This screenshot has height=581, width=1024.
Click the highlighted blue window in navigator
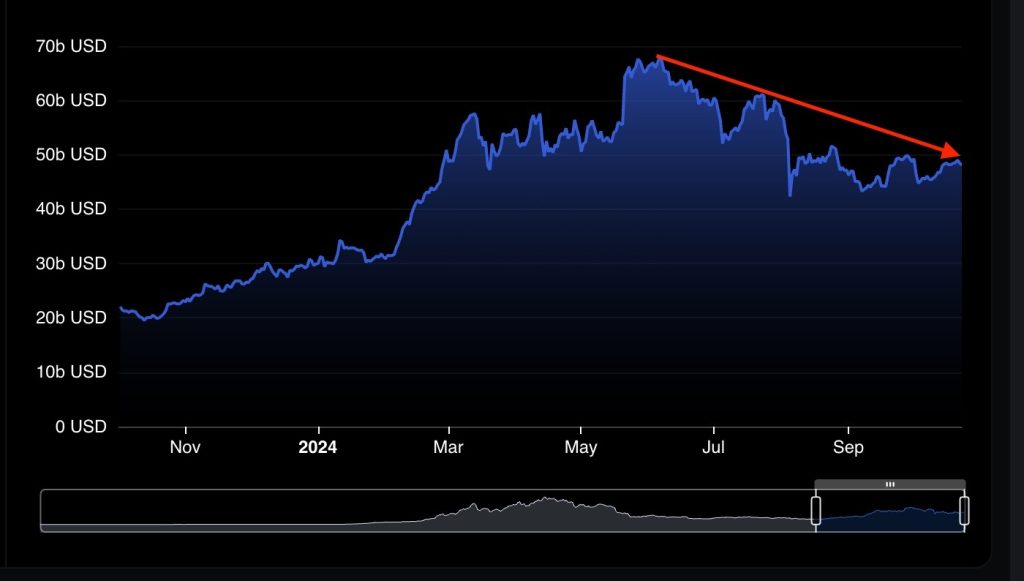click(x=890, y=516)
